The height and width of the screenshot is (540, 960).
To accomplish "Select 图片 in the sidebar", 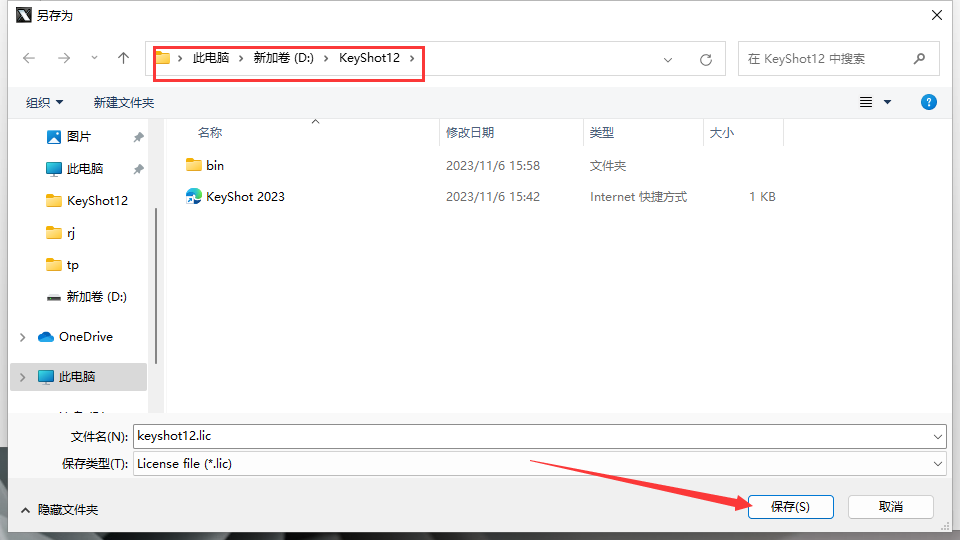I will click(78, 137).
